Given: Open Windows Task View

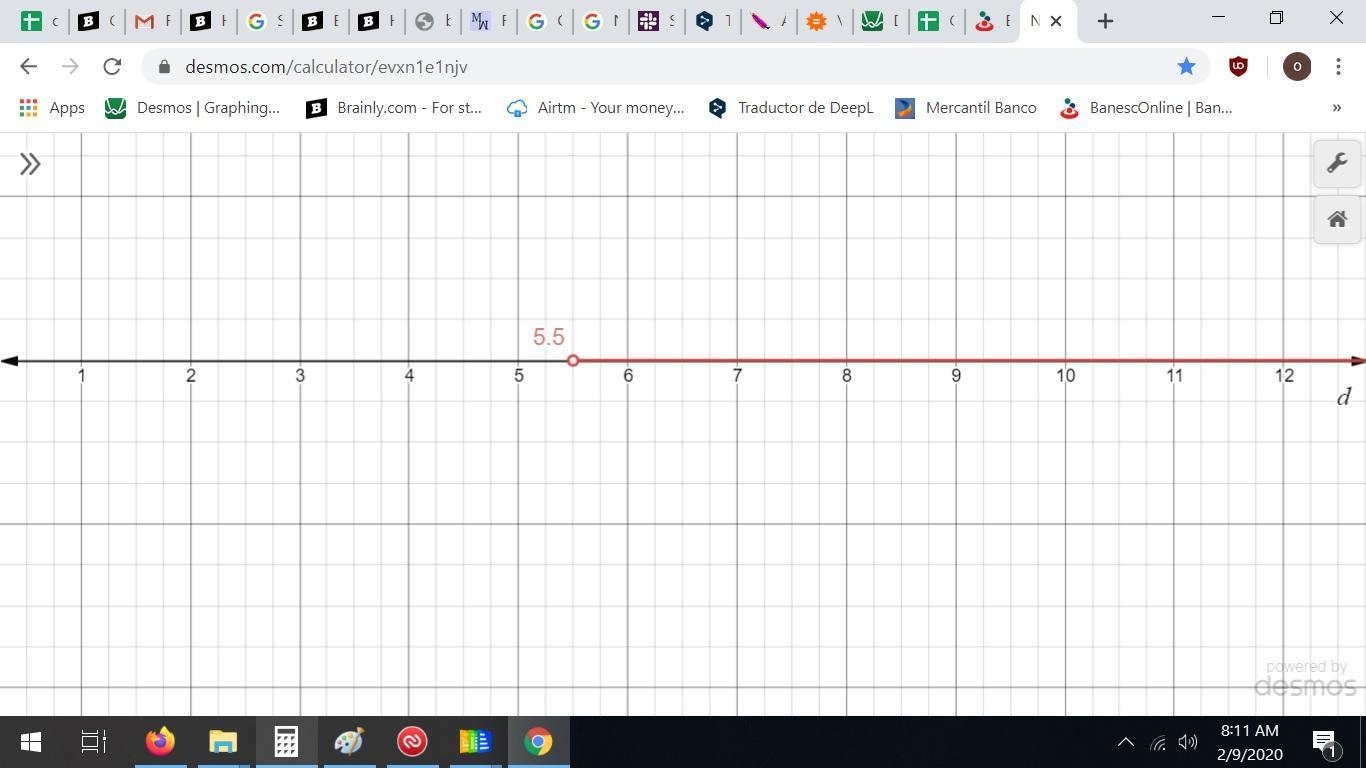Looking at the screenshot, I should [93, 742].
